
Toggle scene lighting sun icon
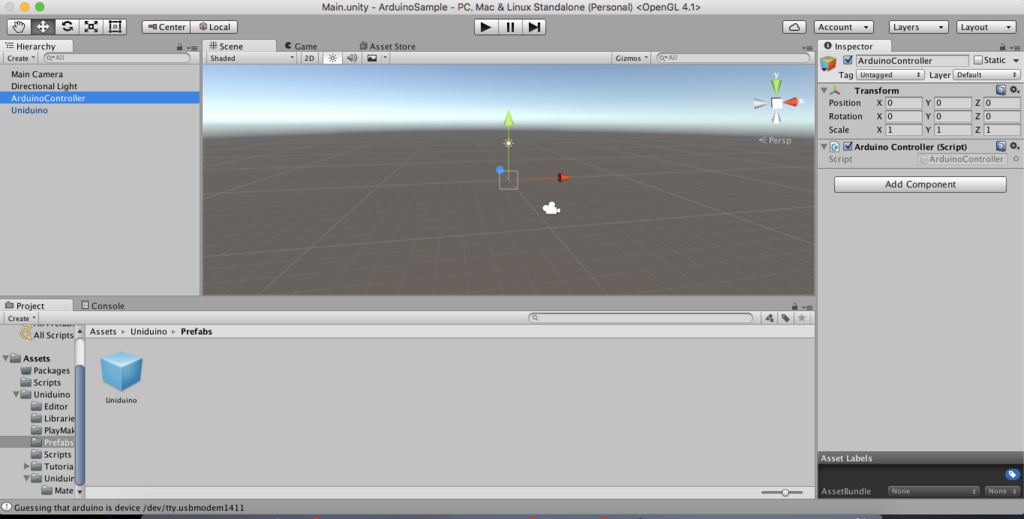332,58
